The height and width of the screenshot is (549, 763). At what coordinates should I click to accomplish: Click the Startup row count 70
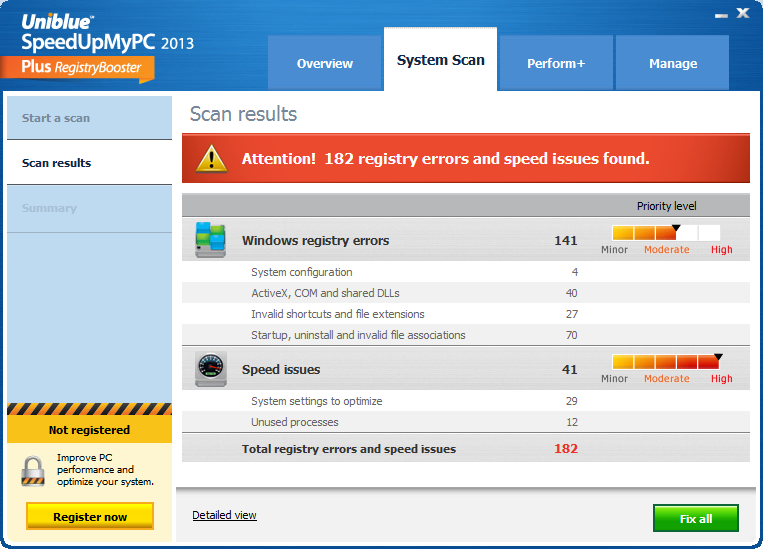coord(571,335)
